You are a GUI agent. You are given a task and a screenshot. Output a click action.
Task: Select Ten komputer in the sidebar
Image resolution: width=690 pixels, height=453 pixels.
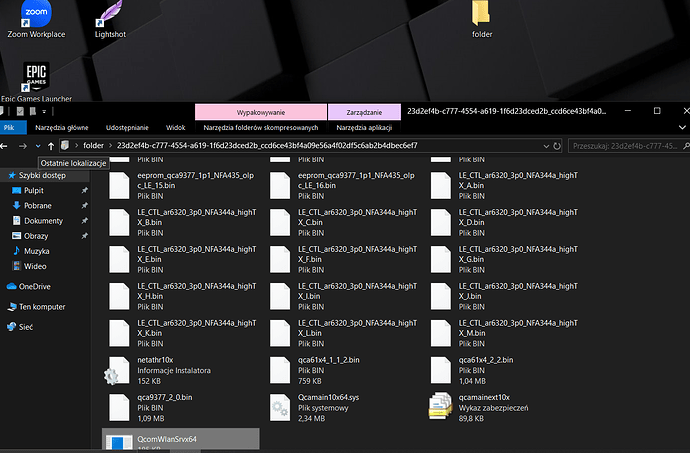pyautogui.click(x=42, y=307)
